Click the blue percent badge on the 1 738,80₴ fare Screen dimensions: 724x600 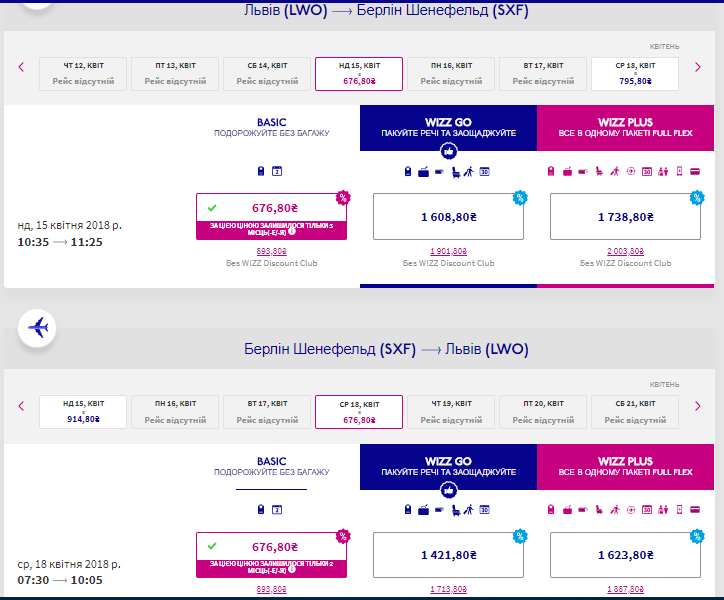click(x=698, y=197)
